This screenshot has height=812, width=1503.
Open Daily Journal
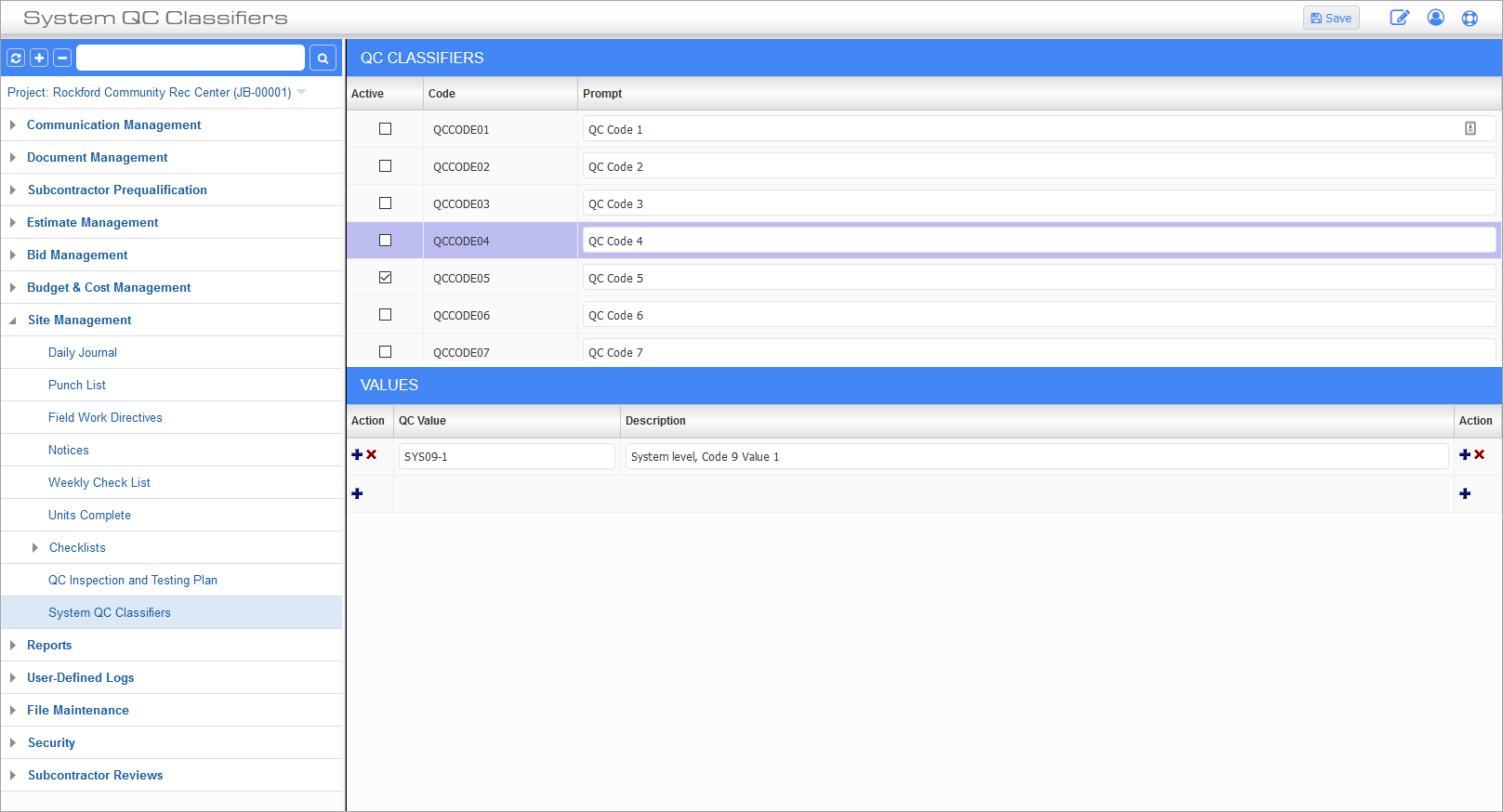[83, 352]
